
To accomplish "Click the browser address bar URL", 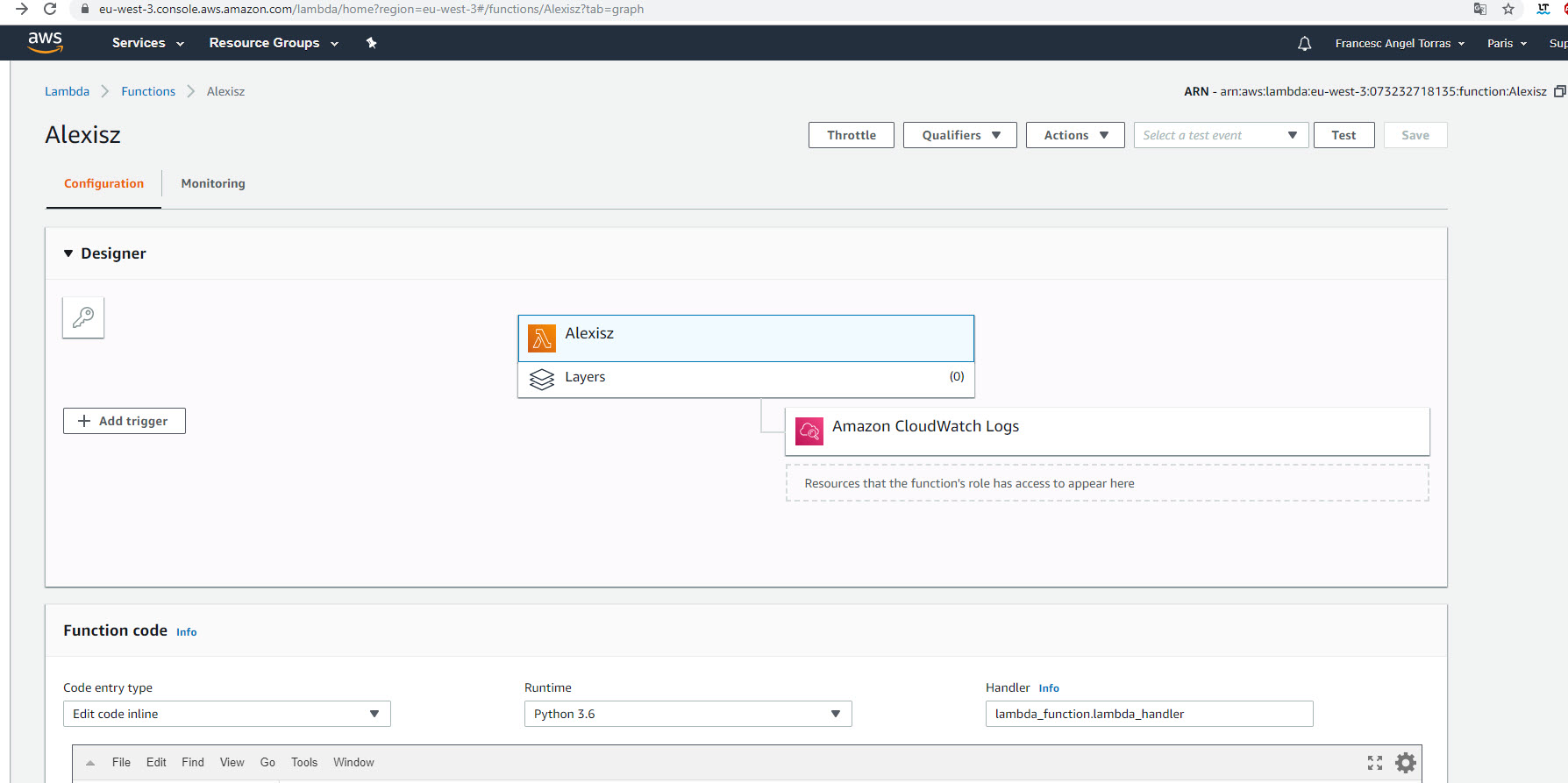I will pos(371,9).
